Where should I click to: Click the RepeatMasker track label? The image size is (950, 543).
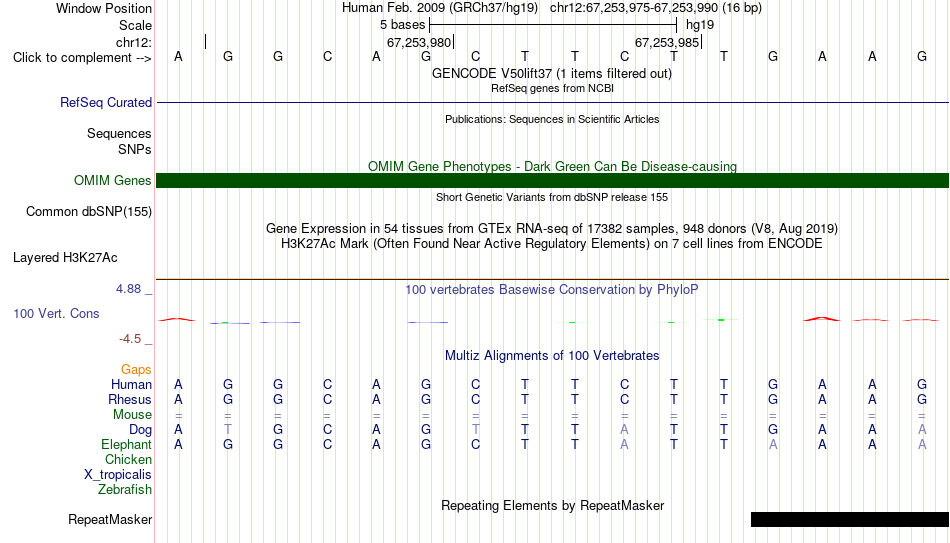(x=110, y=519)
